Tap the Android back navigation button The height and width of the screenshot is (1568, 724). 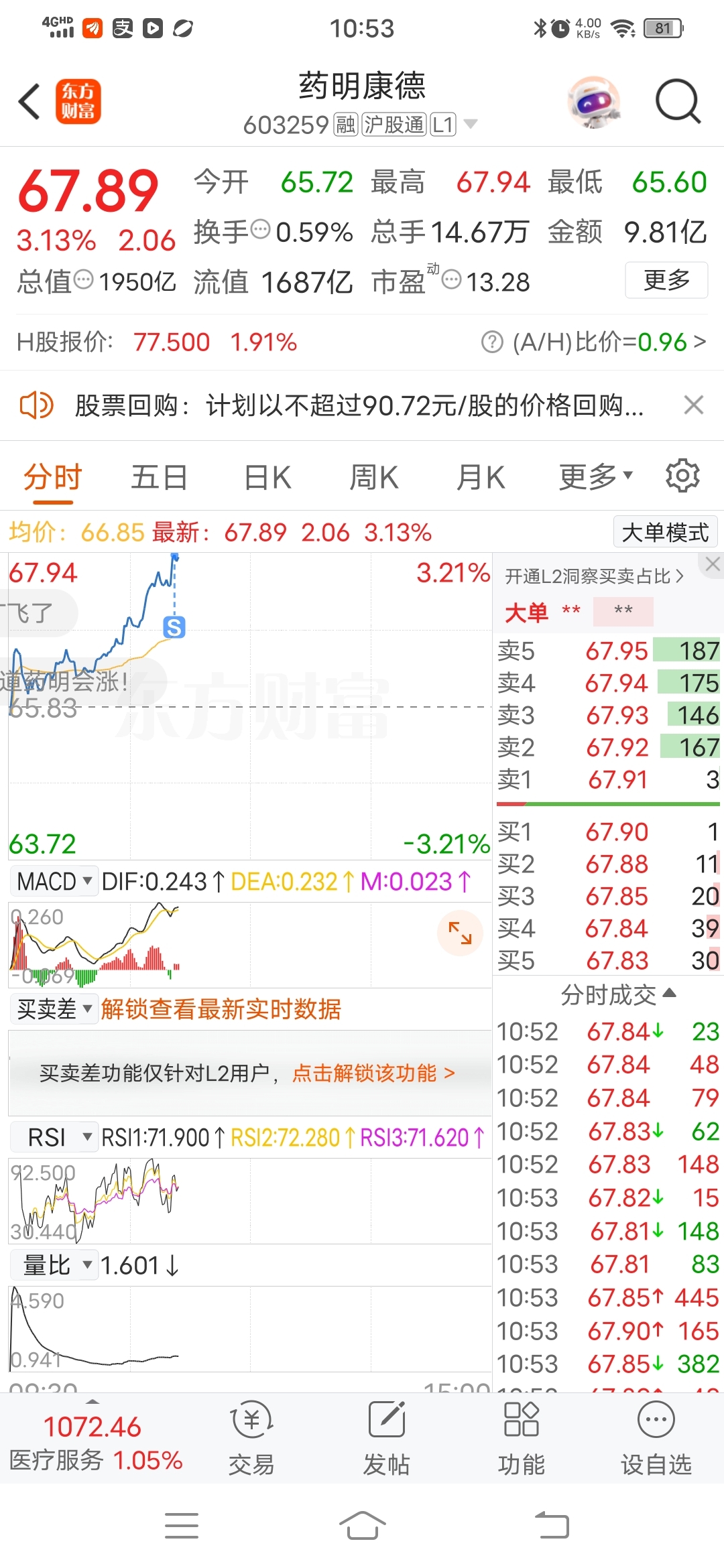tap(552, 1526)
